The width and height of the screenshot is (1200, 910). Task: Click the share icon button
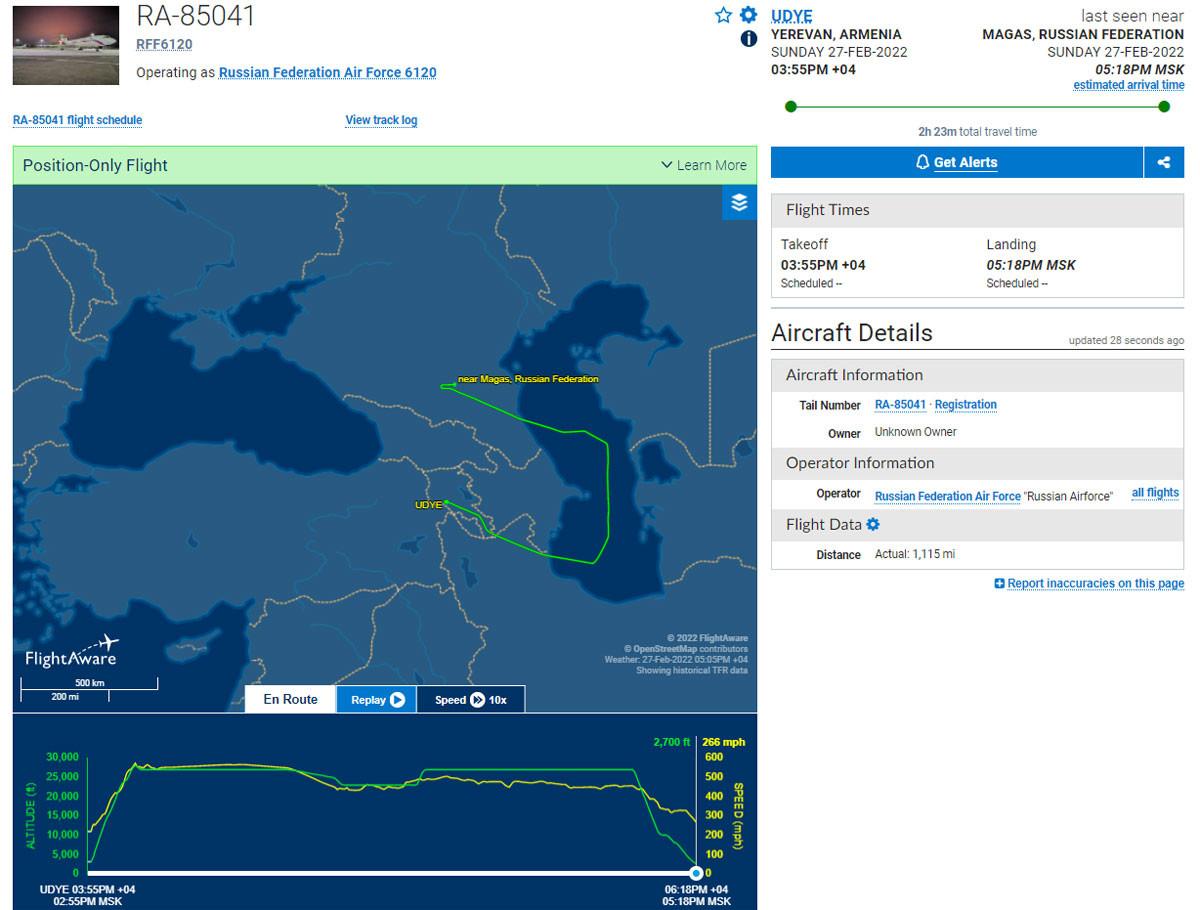(x=1164, y=162)
